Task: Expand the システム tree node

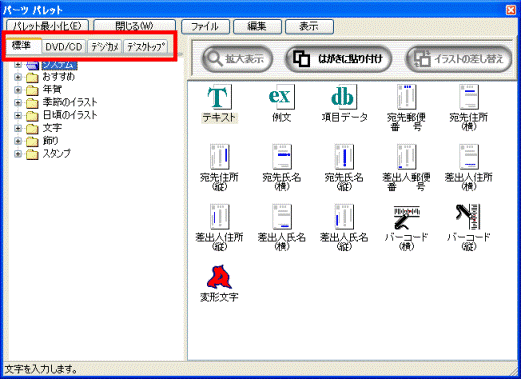Action: tap(18, 65)
